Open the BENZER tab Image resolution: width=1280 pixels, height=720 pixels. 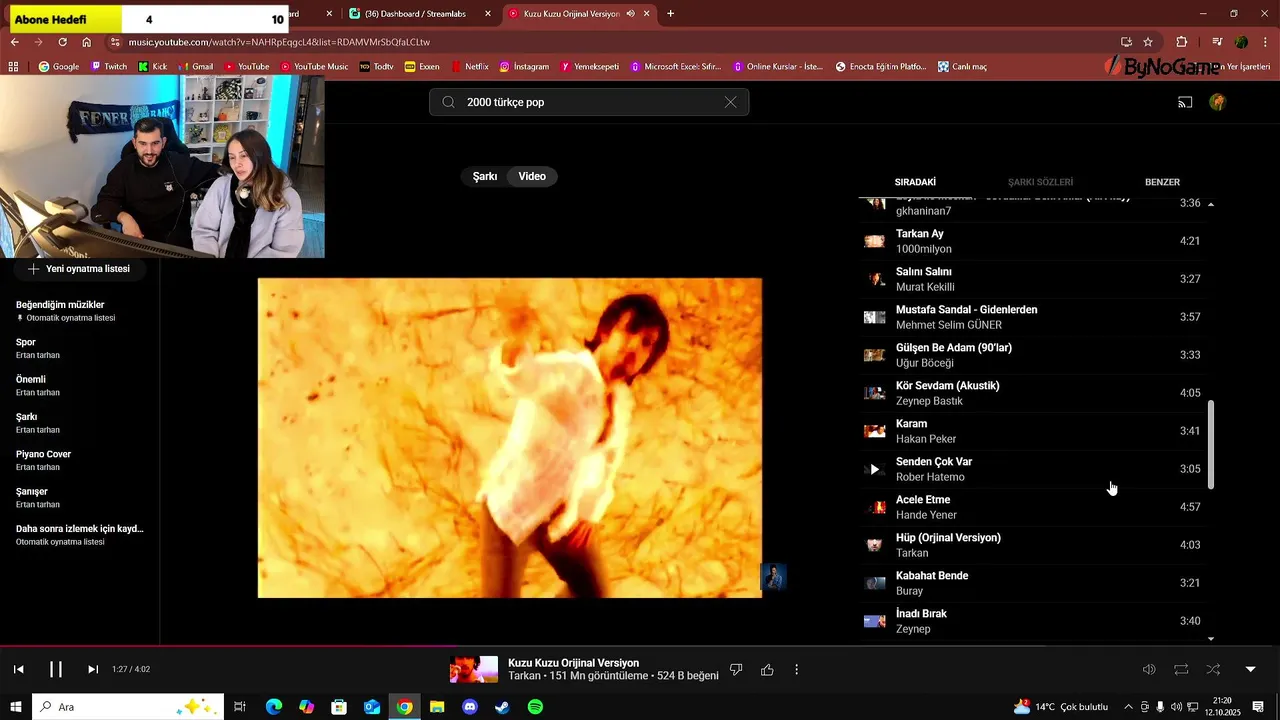(x=1162, y=182)
